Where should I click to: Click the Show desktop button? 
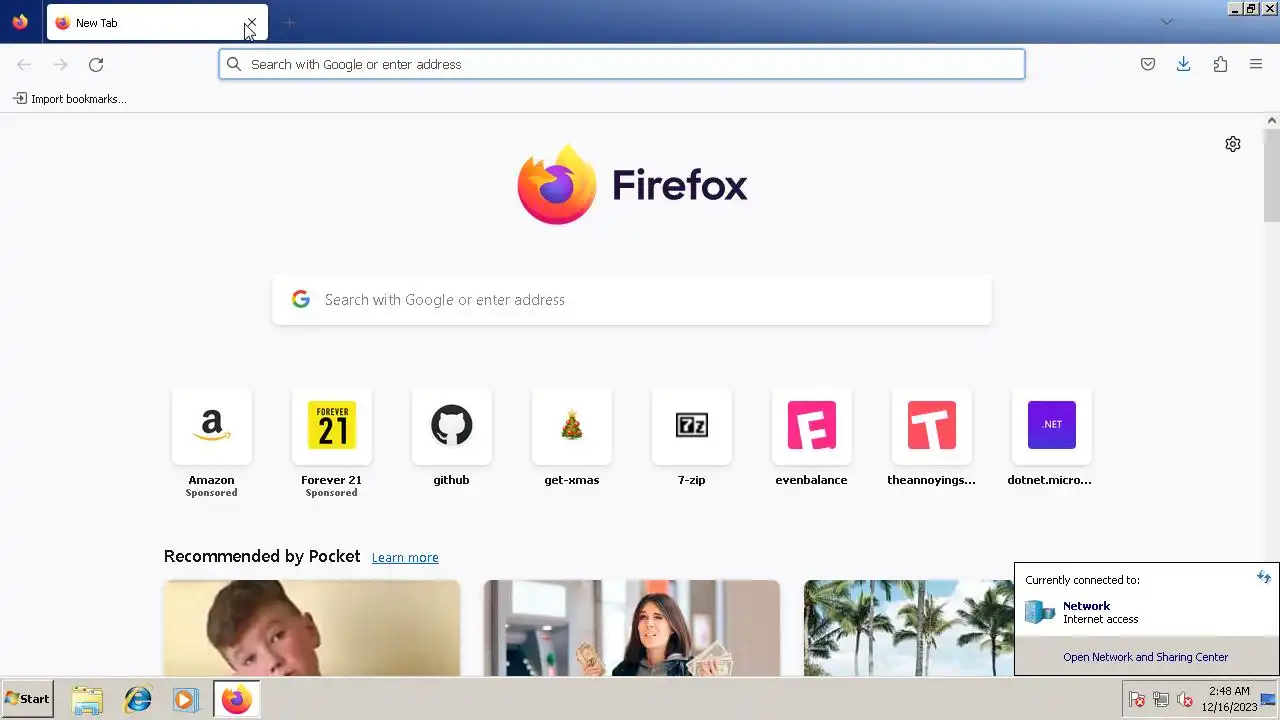coord(1269,699)
